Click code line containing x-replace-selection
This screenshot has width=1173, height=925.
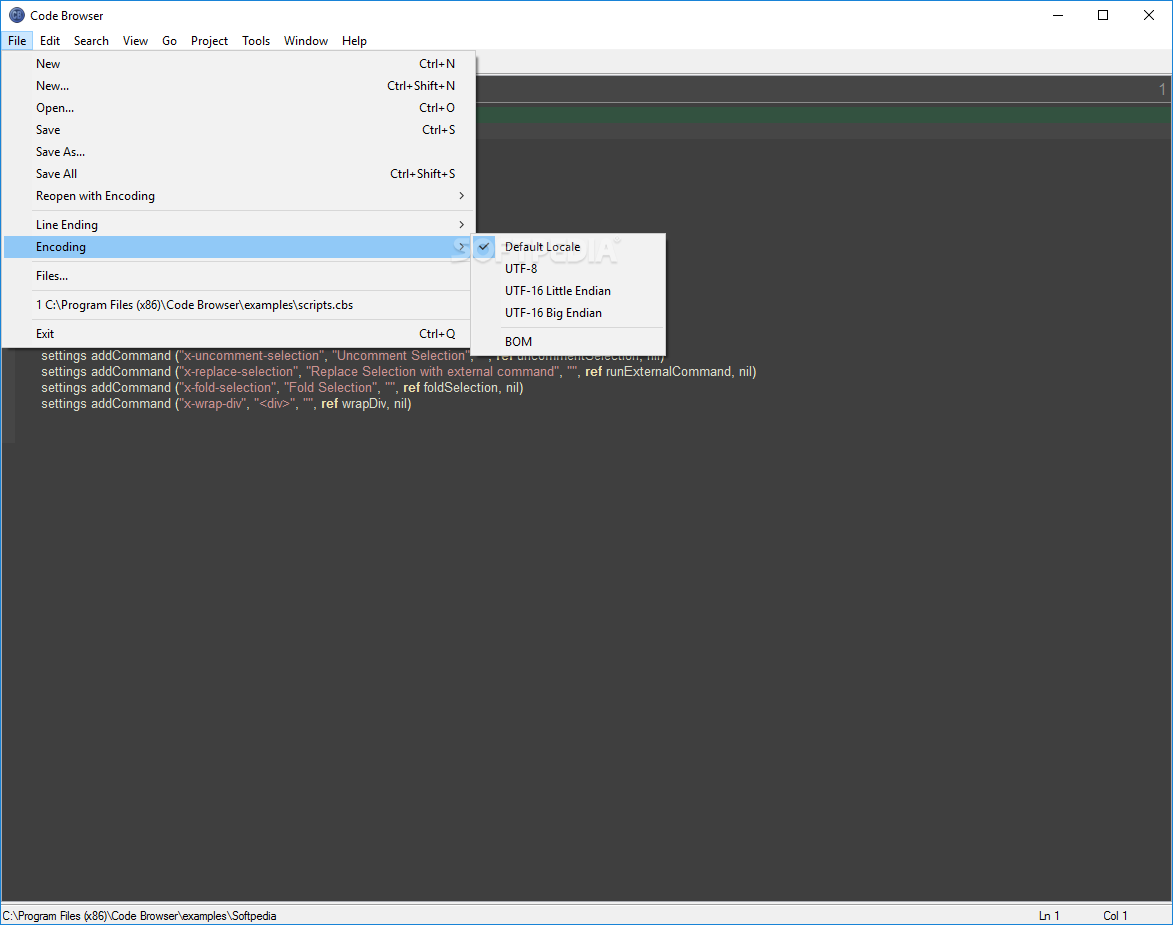click(399, 372)
